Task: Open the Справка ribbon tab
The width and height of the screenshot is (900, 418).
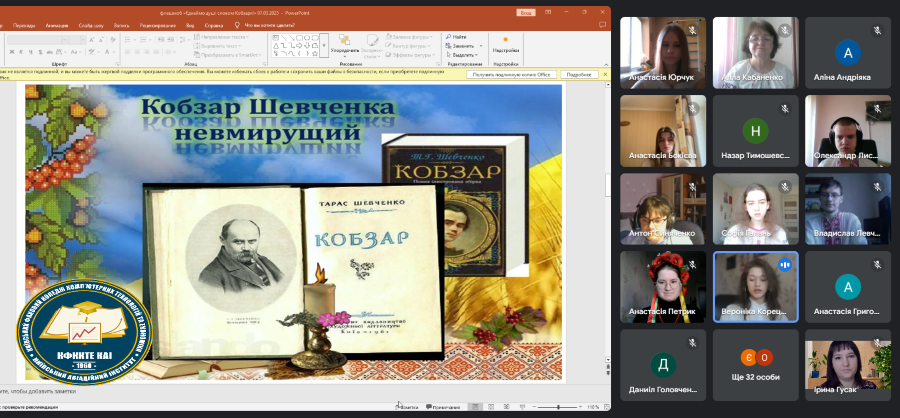Action: coord(214,25)
